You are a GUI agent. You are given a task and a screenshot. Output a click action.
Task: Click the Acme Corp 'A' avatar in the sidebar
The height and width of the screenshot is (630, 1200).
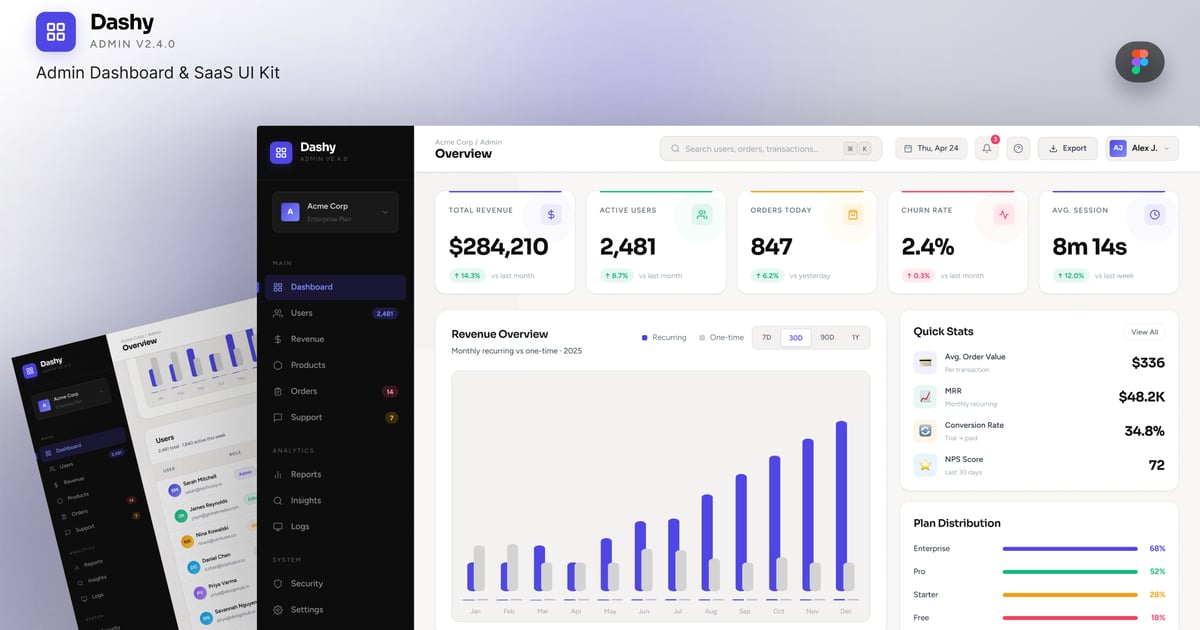pyautogui.click(x=290, y=212)
